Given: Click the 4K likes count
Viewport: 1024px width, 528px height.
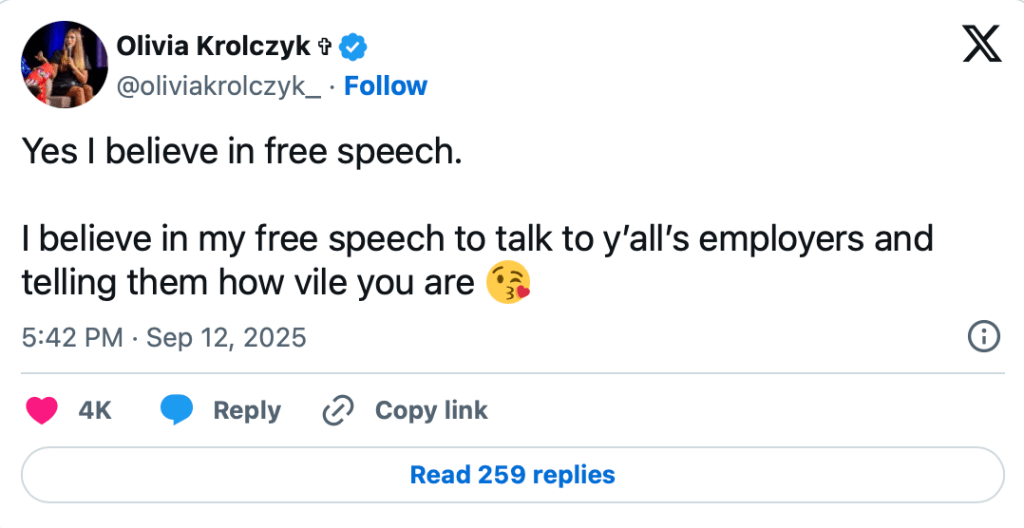Looking at the screenshot, I should pos(94,410).
